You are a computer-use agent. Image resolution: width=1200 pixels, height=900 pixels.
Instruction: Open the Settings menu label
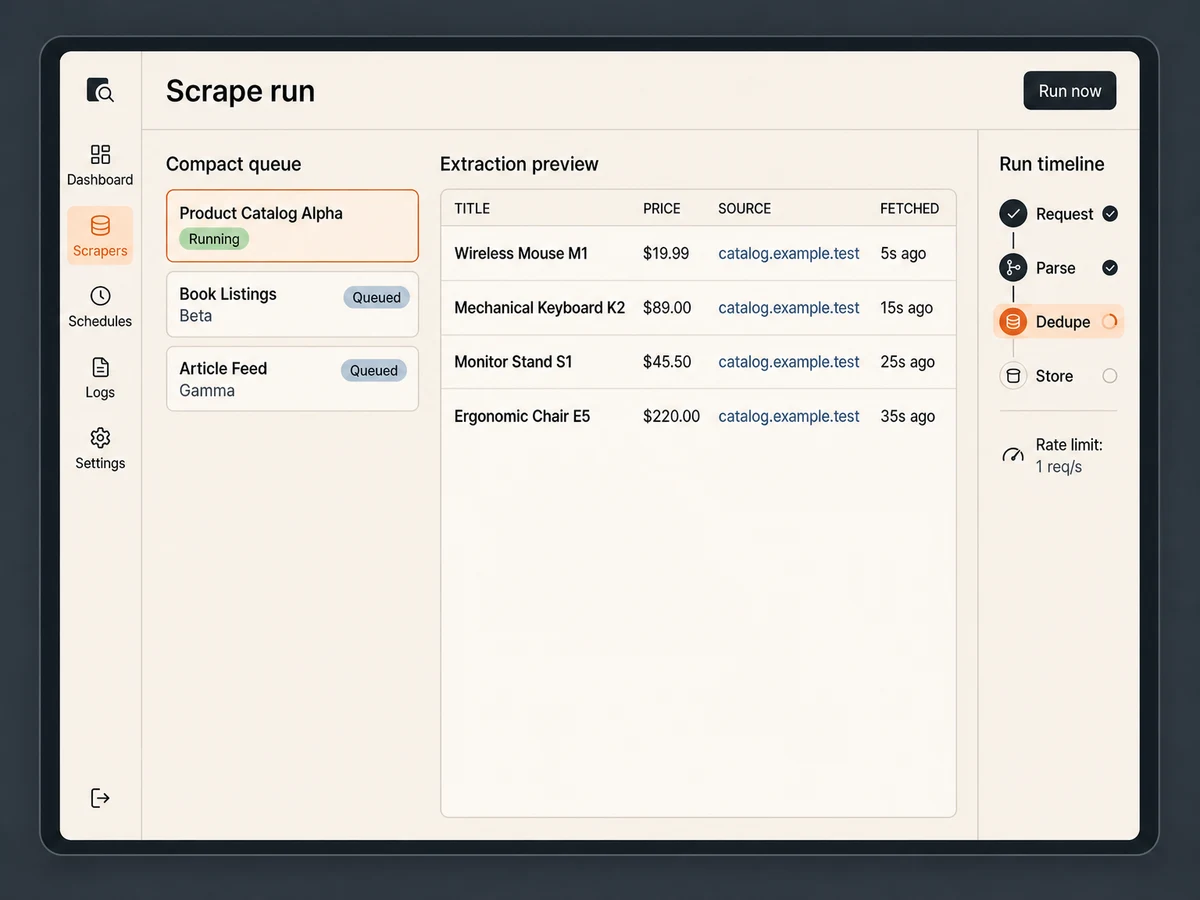(100, 464)
